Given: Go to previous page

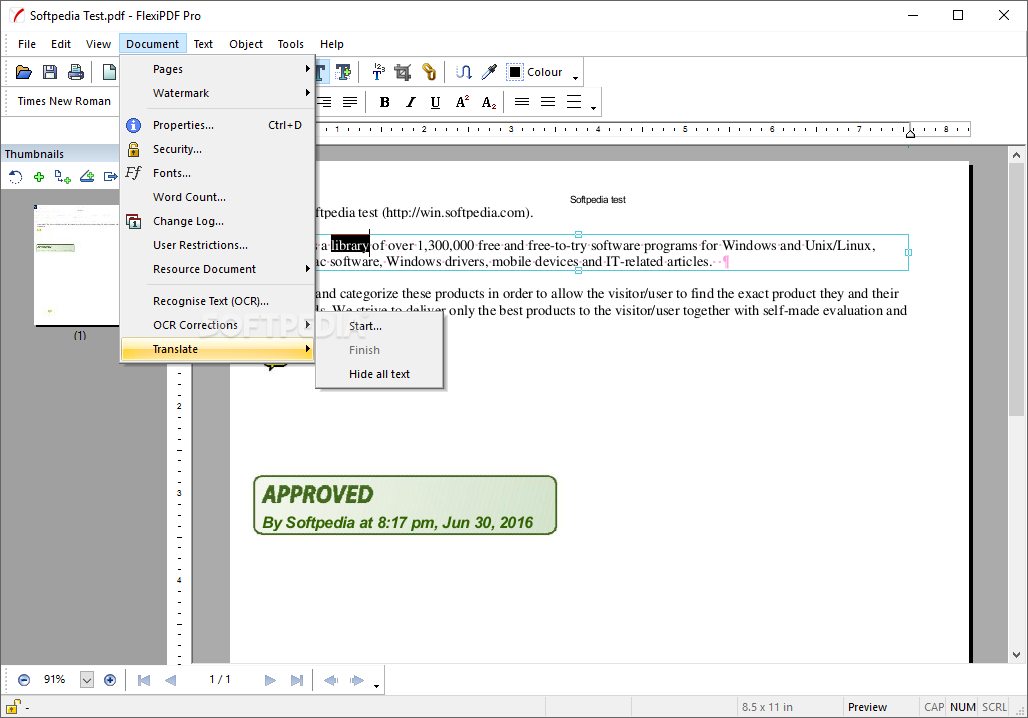Looking at the screenshot, I should 170,680.
